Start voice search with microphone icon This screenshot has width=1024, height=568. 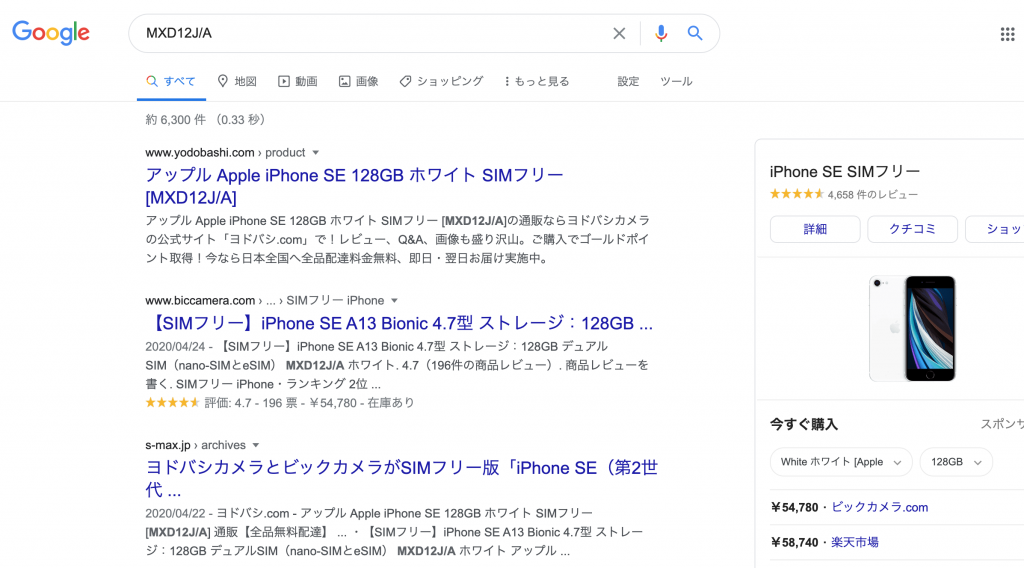[661, 33]
